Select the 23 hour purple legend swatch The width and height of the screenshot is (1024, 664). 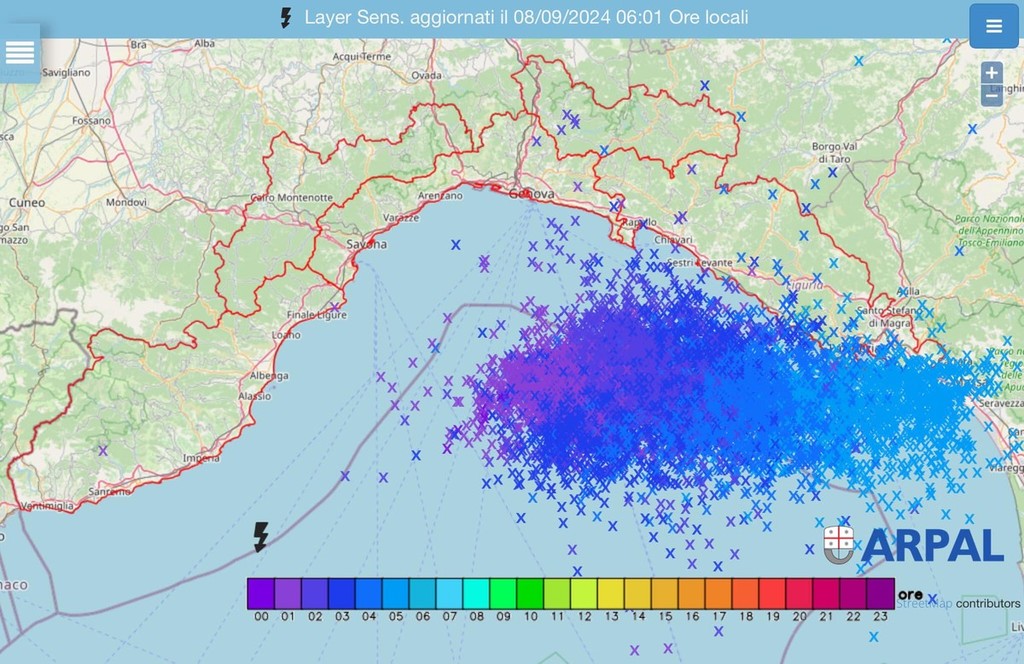(881, 594)
